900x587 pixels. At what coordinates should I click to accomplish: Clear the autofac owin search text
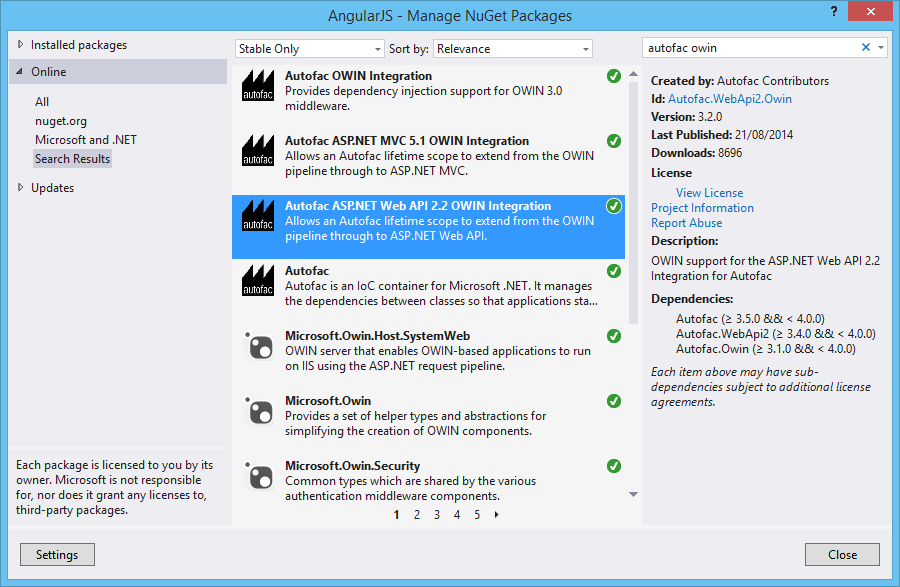tap(866, 48)
